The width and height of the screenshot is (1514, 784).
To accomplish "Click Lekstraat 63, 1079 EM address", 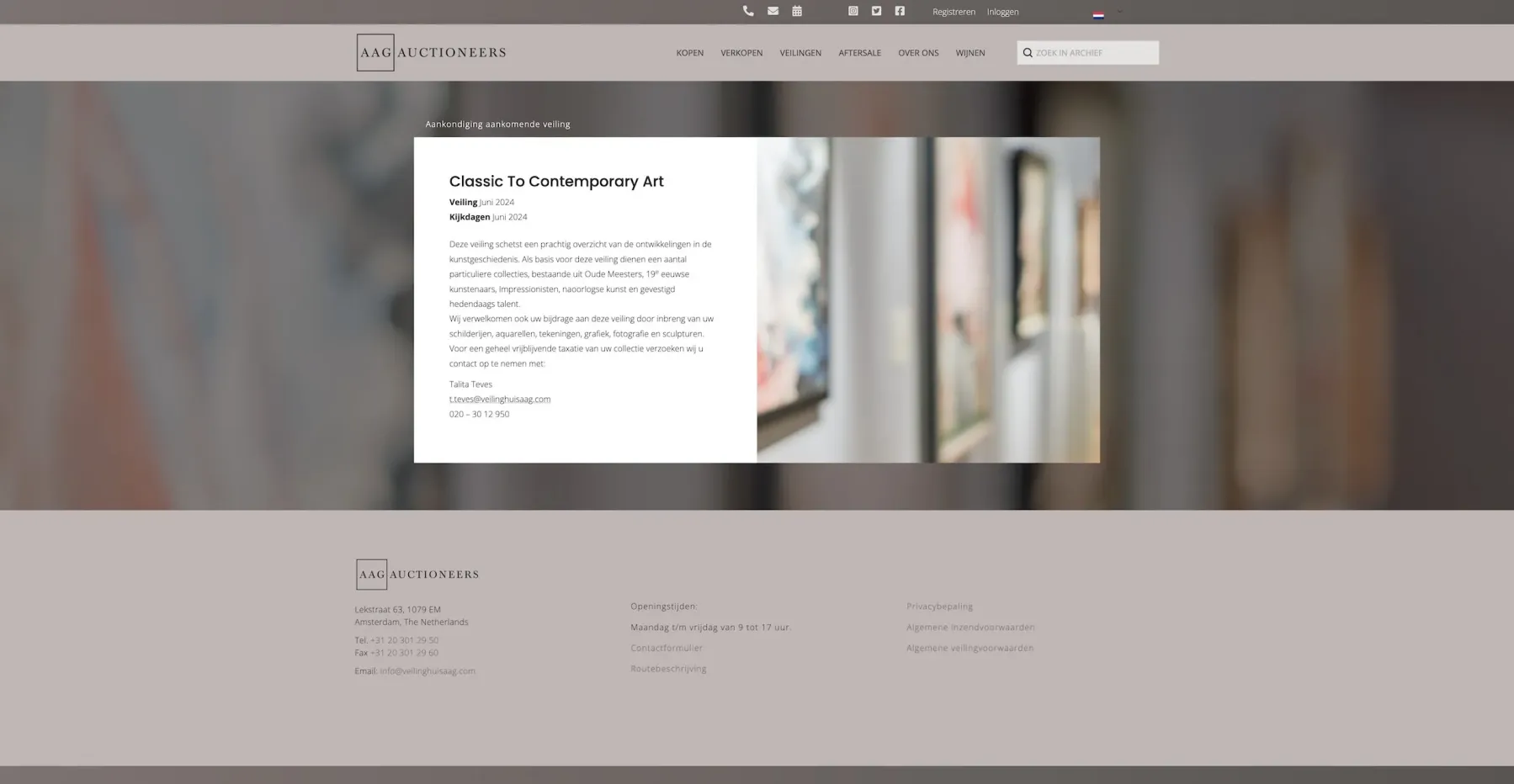I will pyautogui.click(x=397, y=609).
